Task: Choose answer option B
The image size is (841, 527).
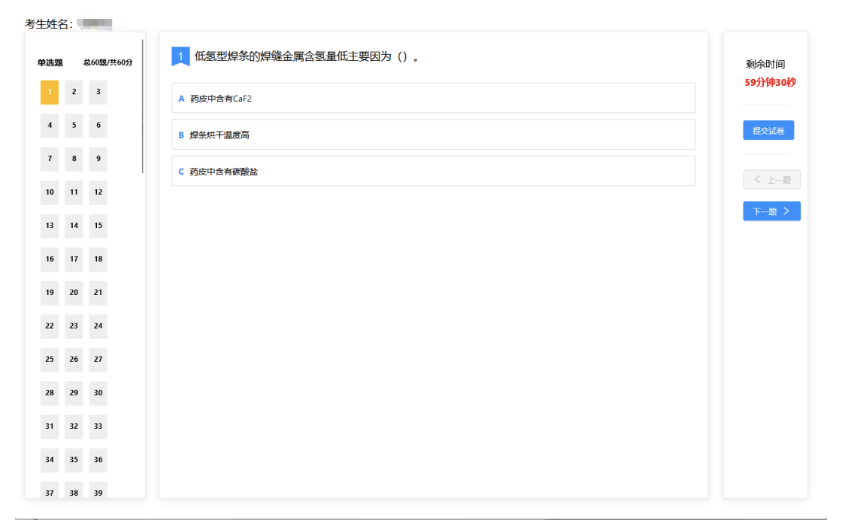Action: (x=432, y=135)
